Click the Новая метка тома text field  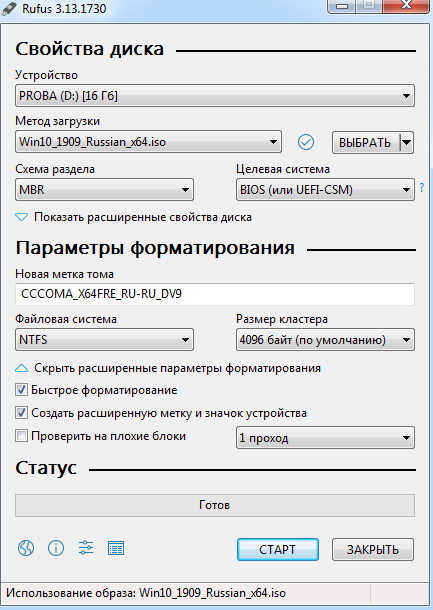coord(215,294)
